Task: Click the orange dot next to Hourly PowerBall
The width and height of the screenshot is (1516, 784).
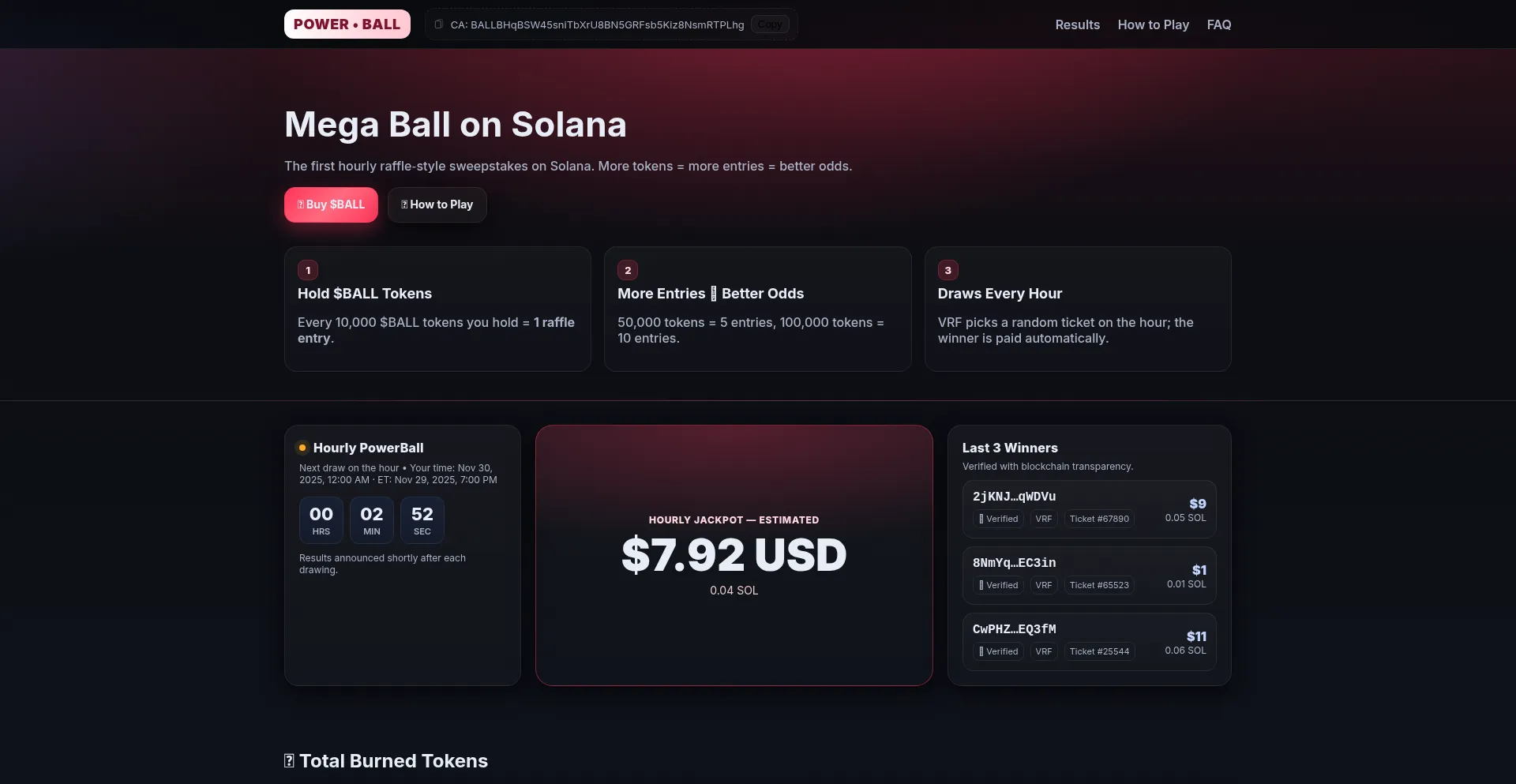Action: point(302,448)
